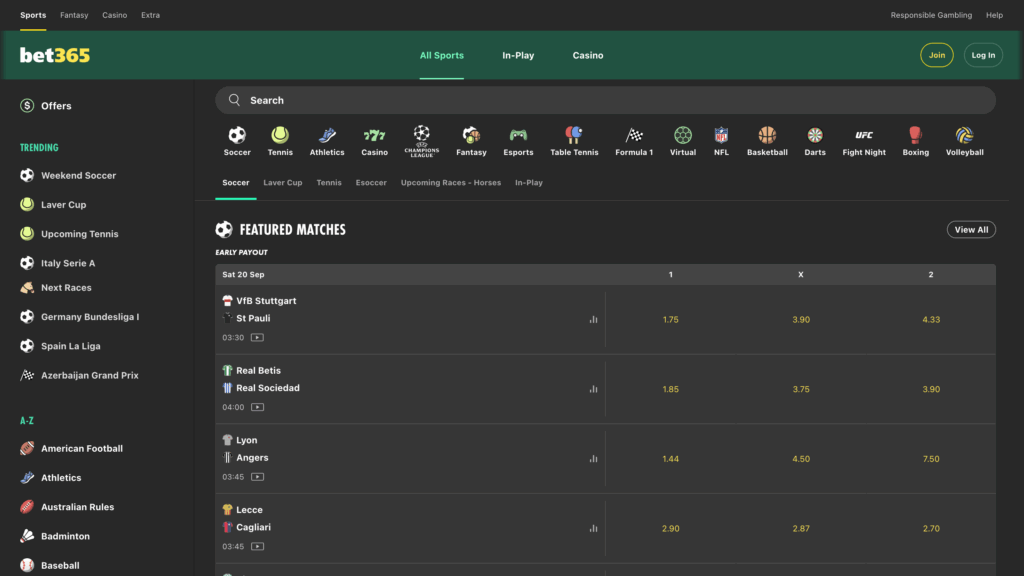Image resolution: width=1024 pixels, height=576 pixels.
Task: Click live stream icon for Real Betis match
Action: click(257, 407)
